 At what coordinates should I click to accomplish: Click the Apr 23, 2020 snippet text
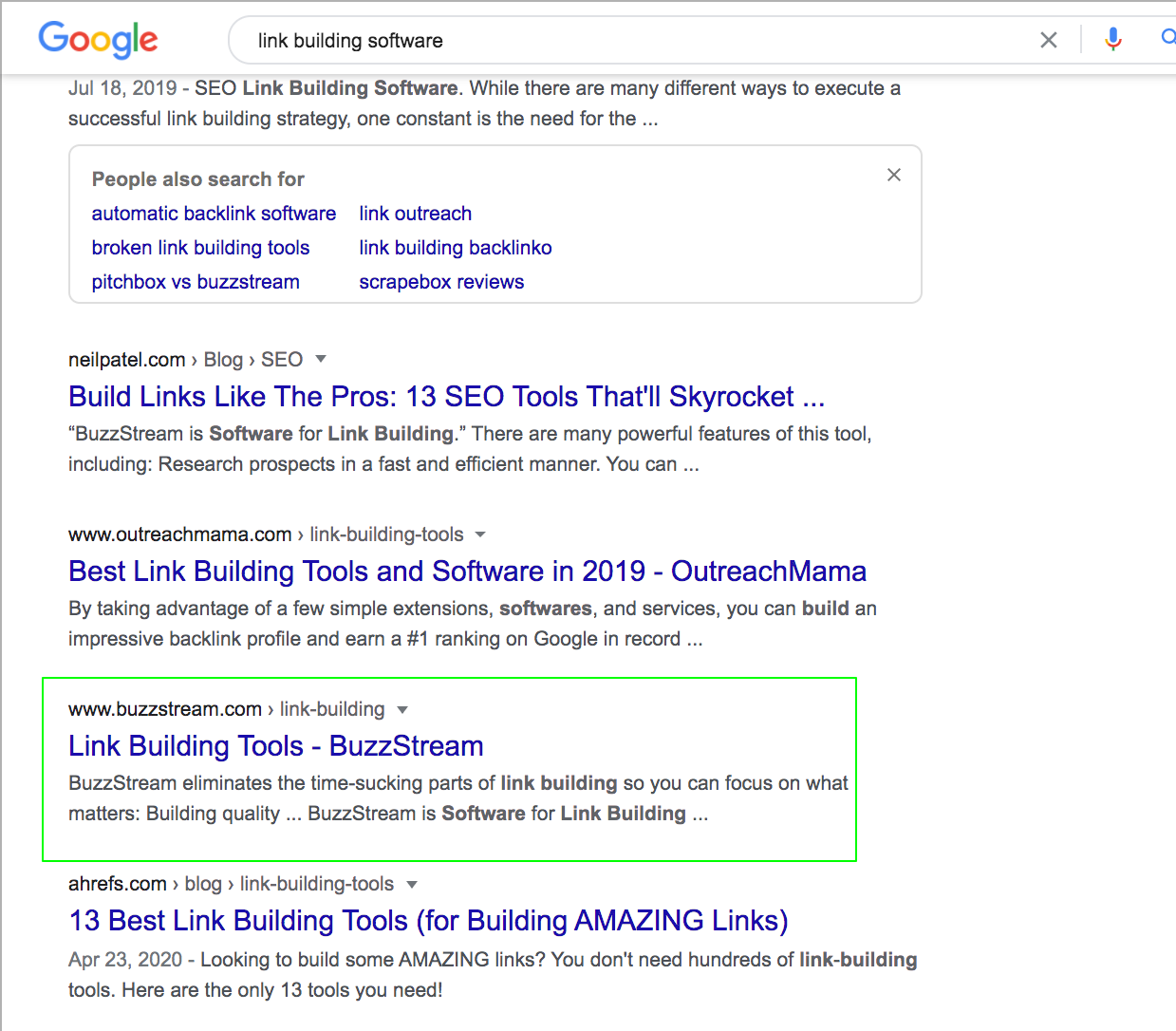pos(493,975)
